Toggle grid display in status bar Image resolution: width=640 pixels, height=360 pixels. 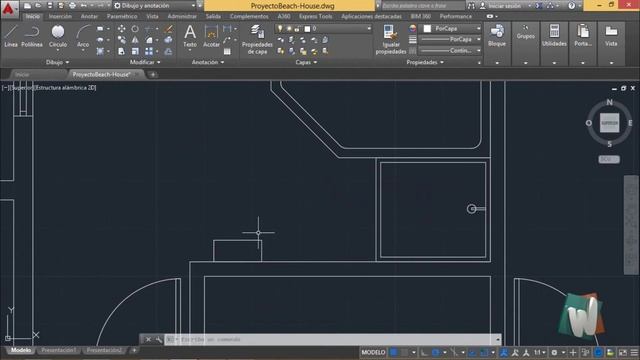[x=393, y=352]
